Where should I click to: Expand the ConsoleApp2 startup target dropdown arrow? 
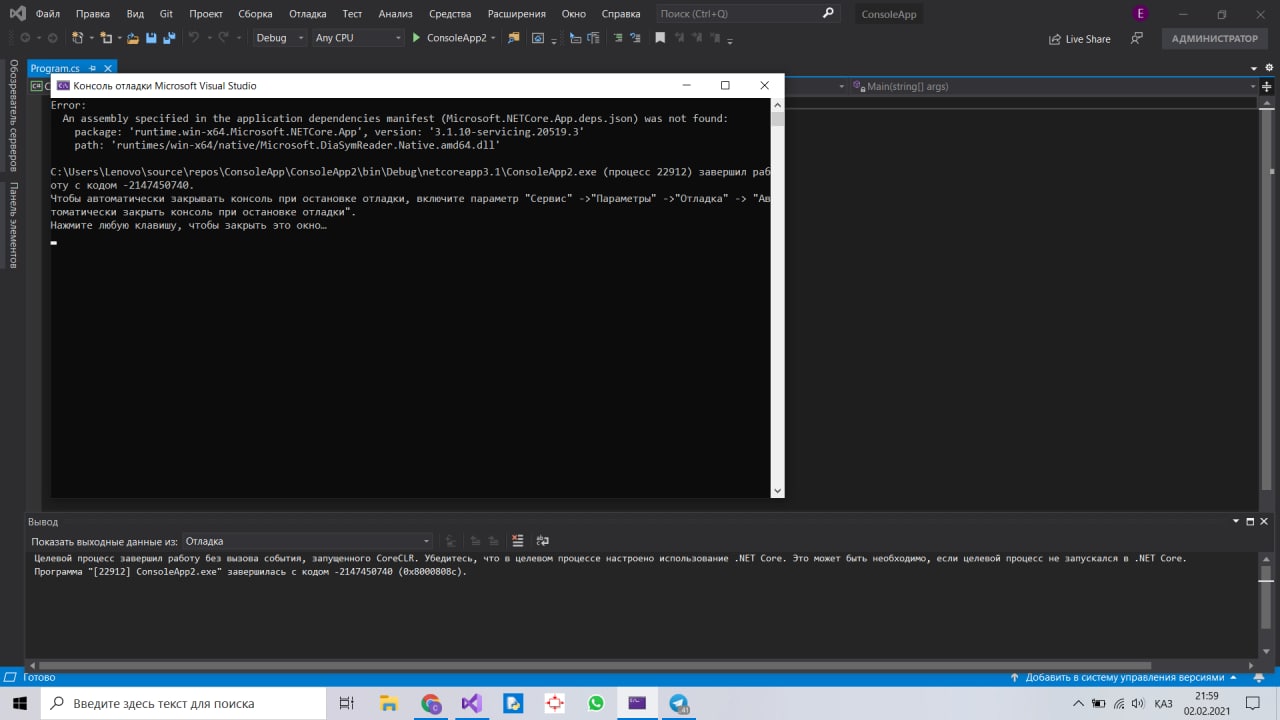(x=493, y=38)
